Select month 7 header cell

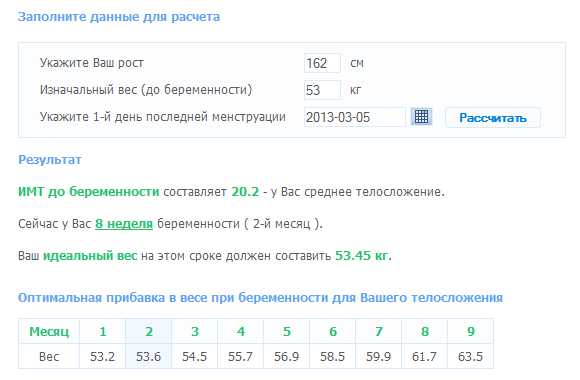[378, 331]
